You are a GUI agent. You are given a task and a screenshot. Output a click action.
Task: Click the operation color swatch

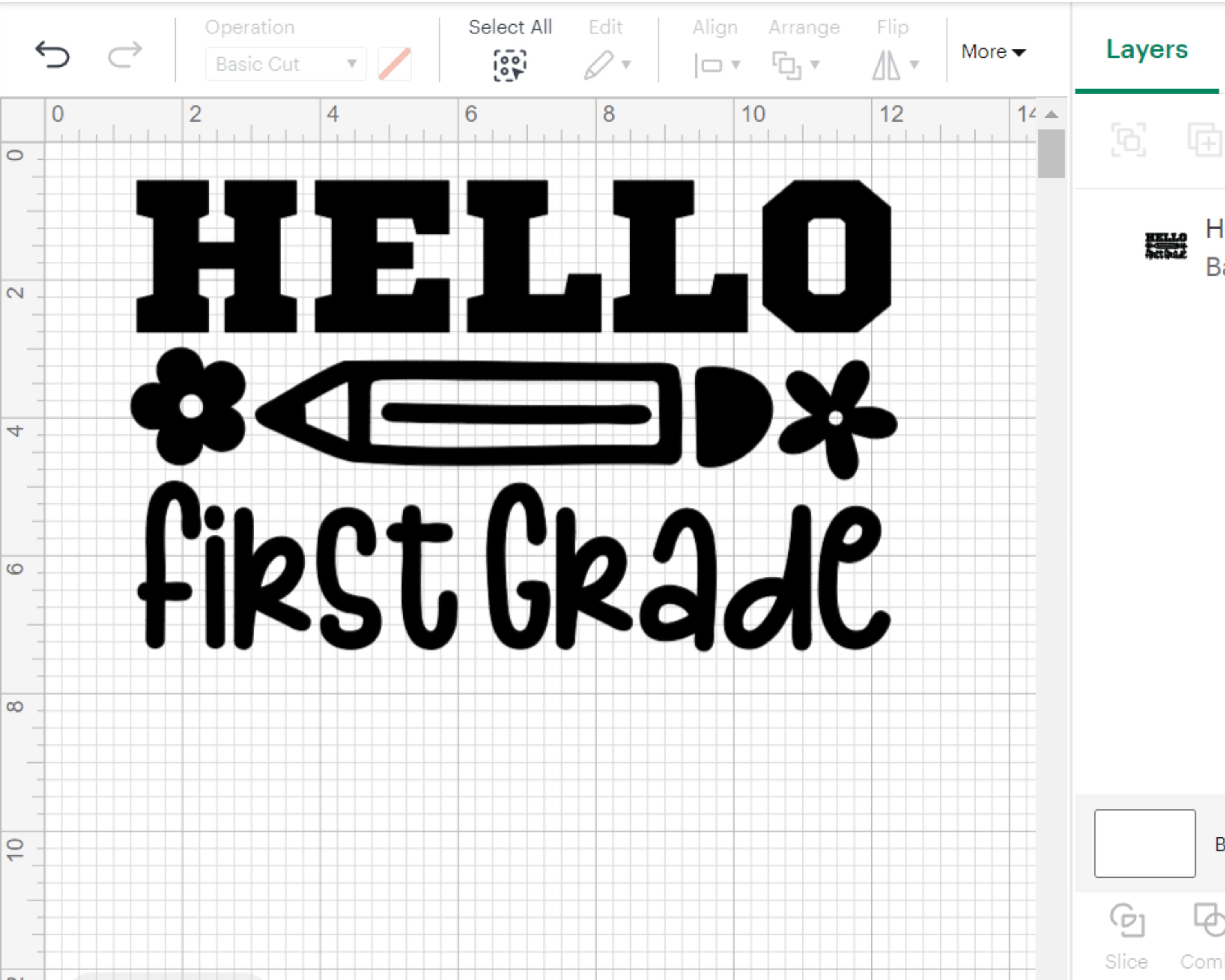point(394,64)
